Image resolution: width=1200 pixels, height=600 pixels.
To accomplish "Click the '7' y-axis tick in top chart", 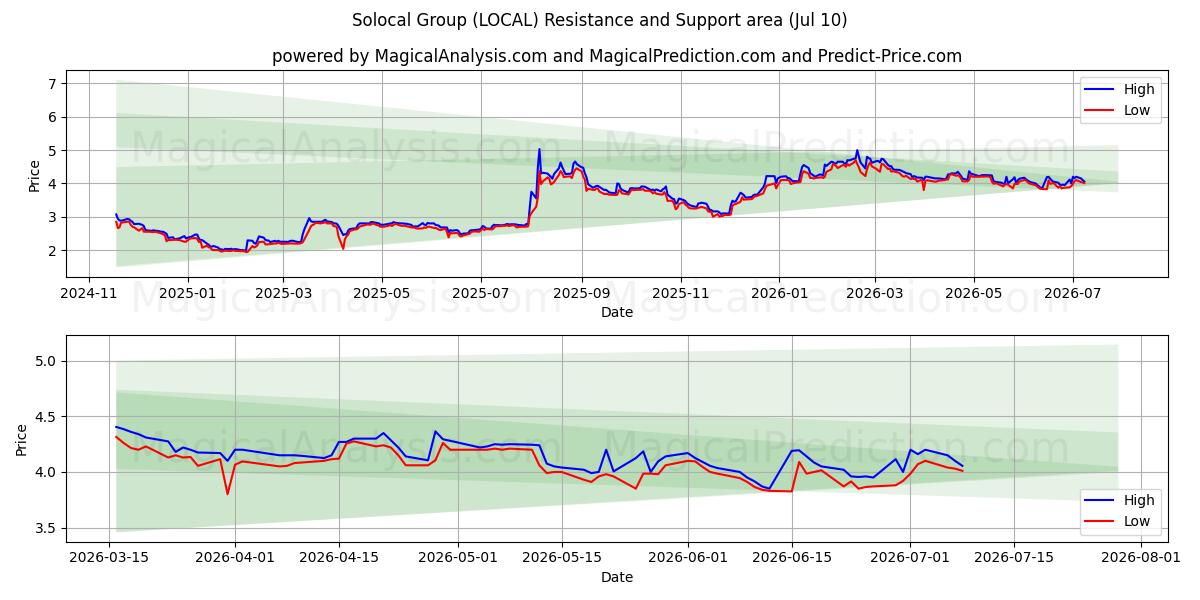I will pyautogui.click(x=52, y=84).
